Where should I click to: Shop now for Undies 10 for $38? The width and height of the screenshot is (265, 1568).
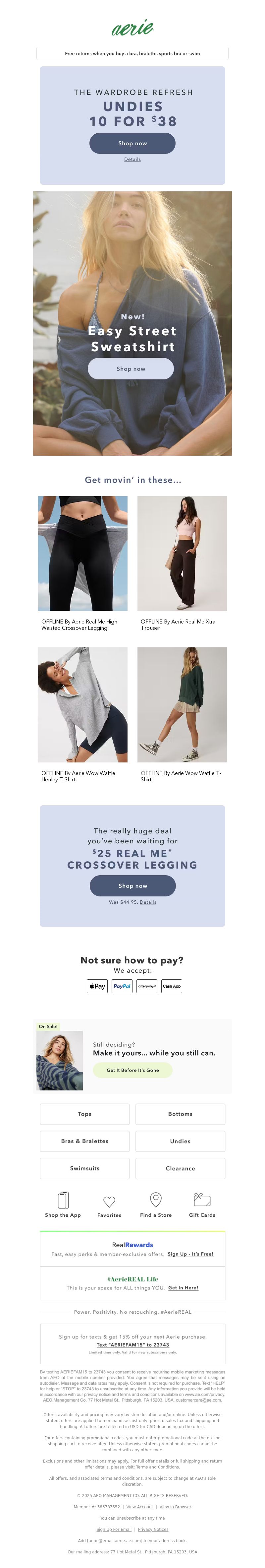pos(132,143)
